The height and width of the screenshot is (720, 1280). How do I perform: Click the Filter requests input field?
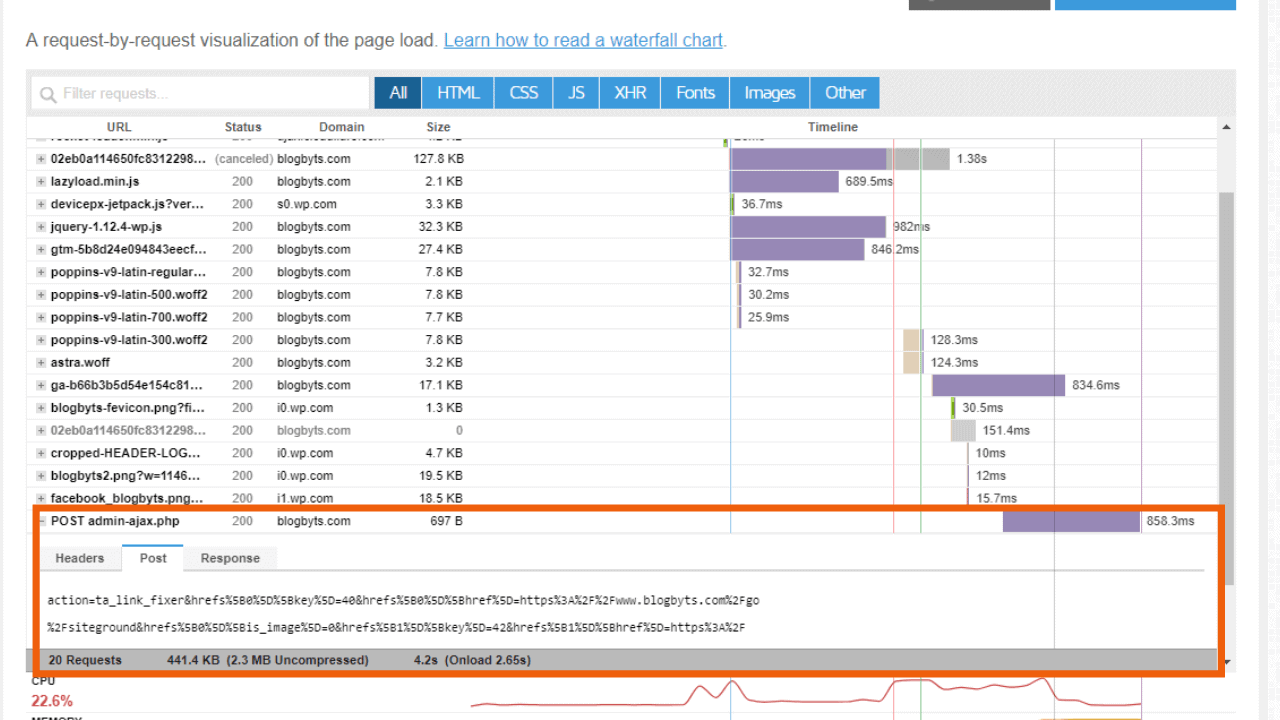pos(200,93)
